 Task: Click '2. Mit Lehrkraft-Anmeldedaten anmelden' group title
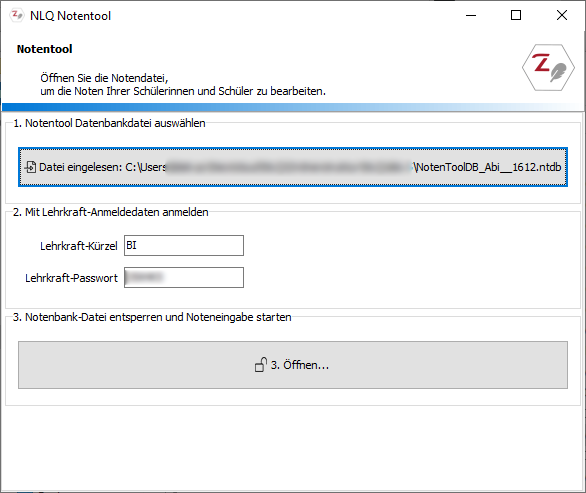111,212
